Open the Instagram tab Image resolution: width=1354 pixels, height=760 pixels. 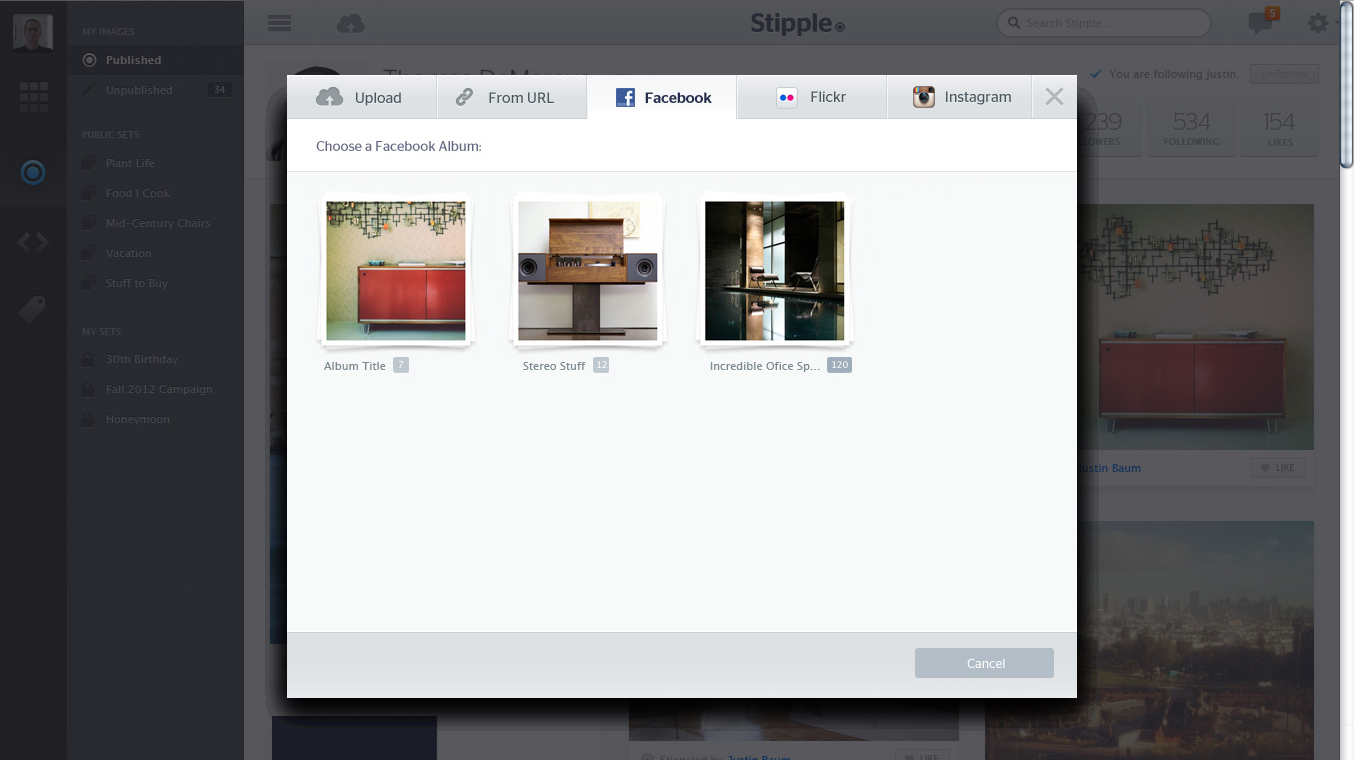pos(960,98)
